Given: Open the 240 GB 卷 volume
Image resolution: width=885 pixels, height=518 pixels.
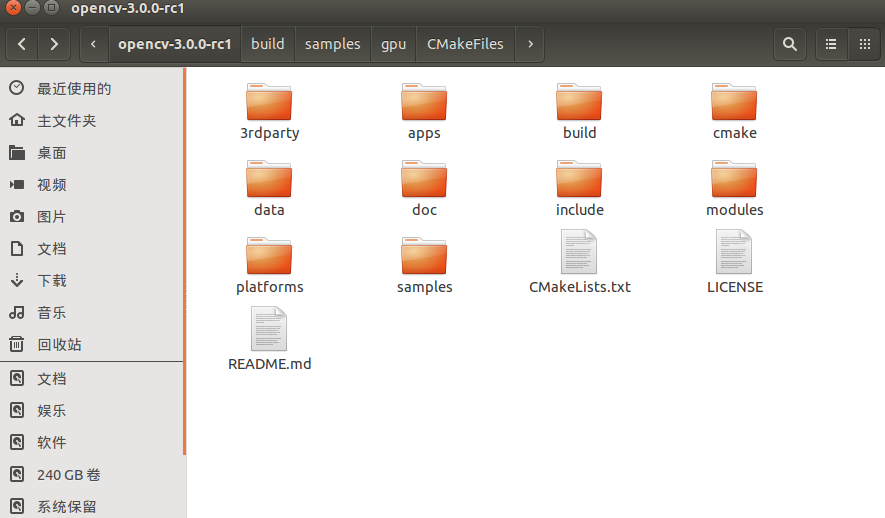Looking at the screenshot, I should (x=91, y=475).
